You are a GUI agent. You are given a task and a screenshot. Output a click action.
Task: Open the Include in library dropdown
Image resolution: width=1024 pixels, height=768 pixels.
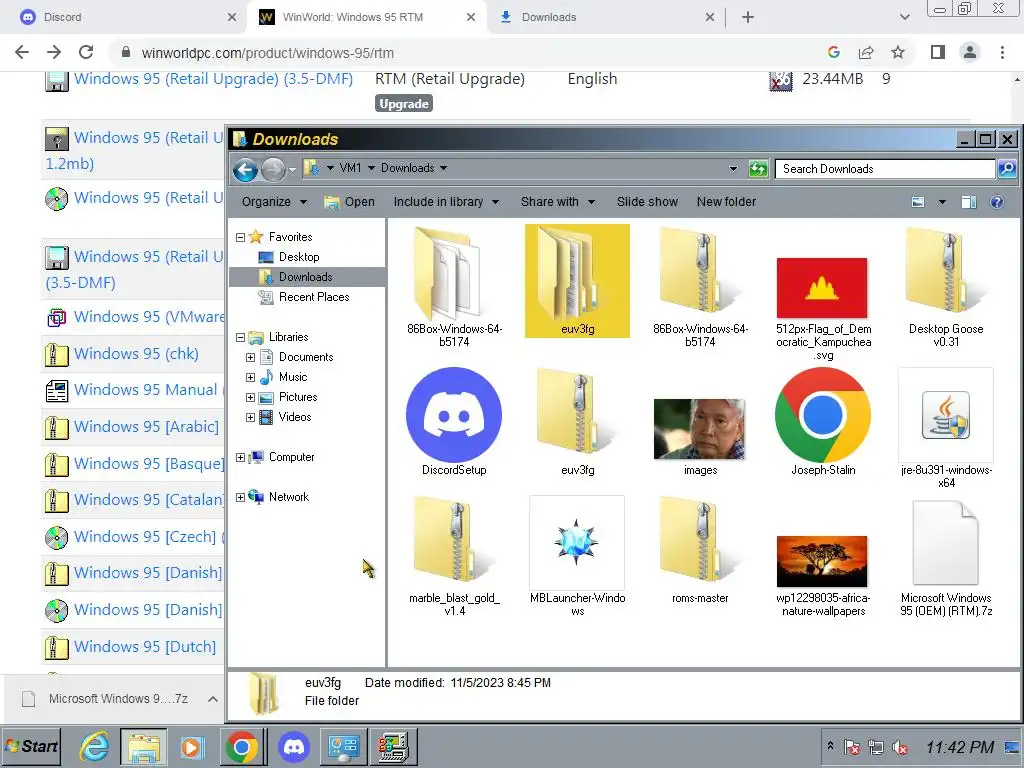(x=446, y=202)
